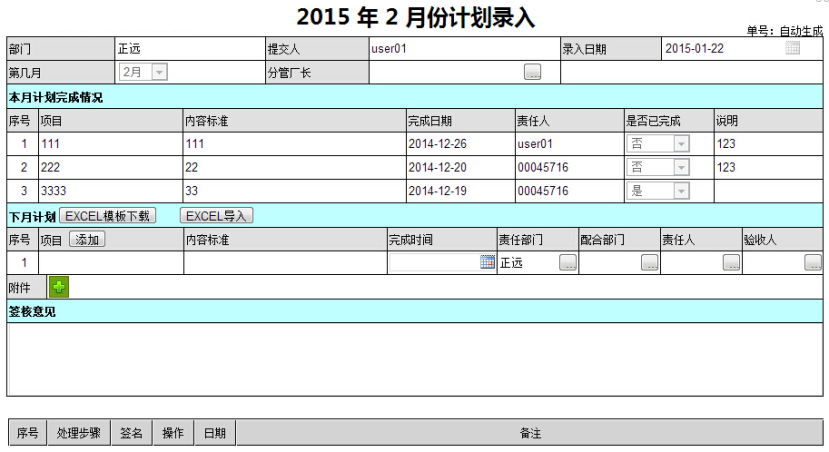
Task: Expand 是否已完成 dropdown for row 2
Action: click(681, 168)
